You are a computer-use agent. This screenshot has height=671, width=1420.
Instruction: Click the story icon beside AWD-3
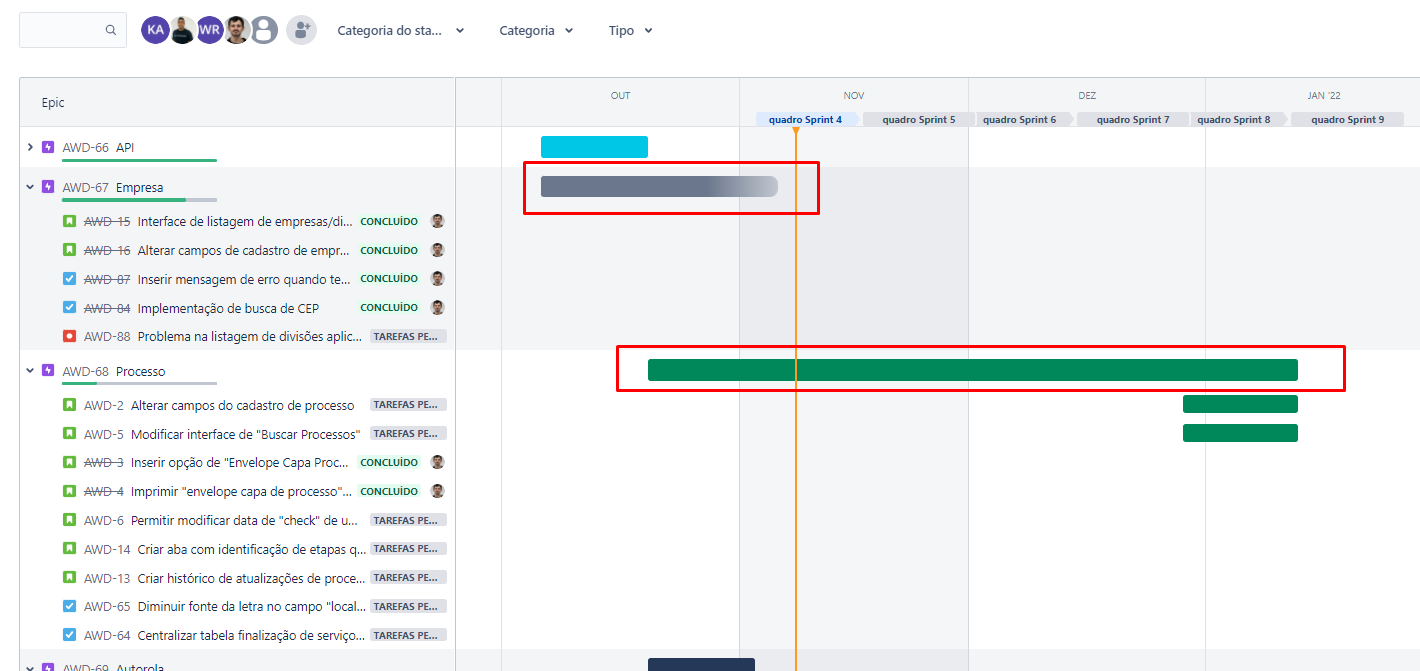click(x=70, y=463)
